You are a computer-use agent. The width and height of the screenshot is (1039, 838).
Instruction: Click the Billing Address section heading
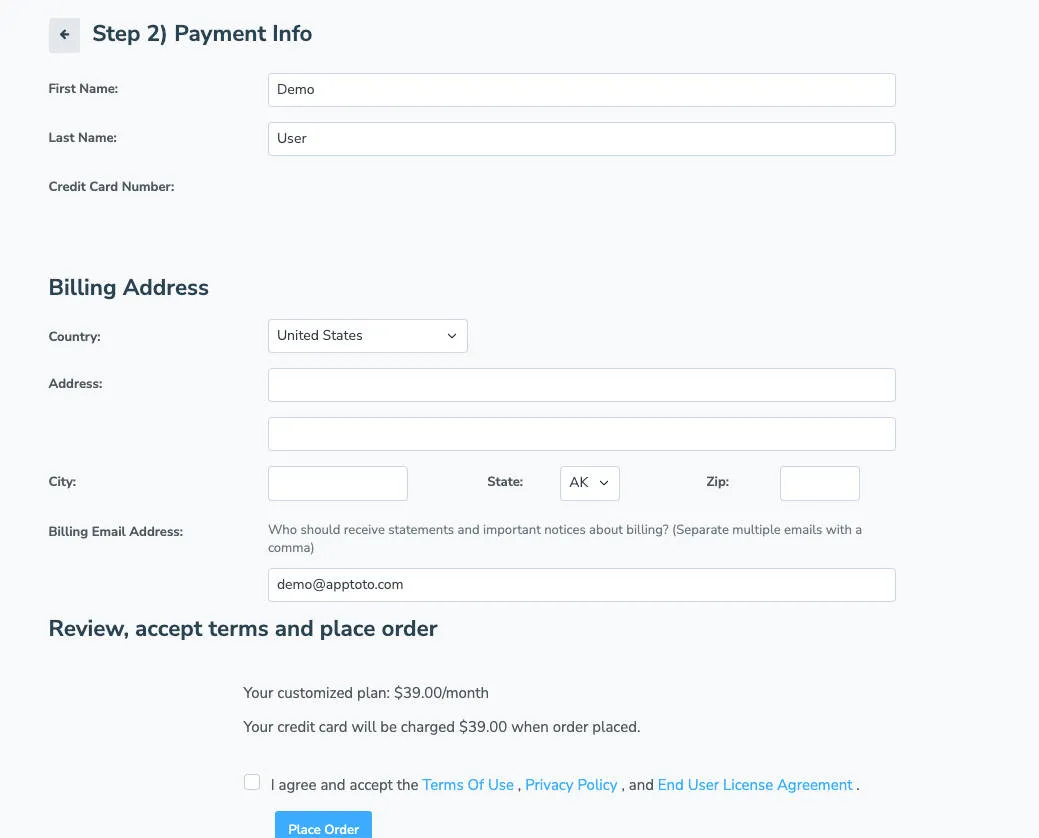(128, 287)
